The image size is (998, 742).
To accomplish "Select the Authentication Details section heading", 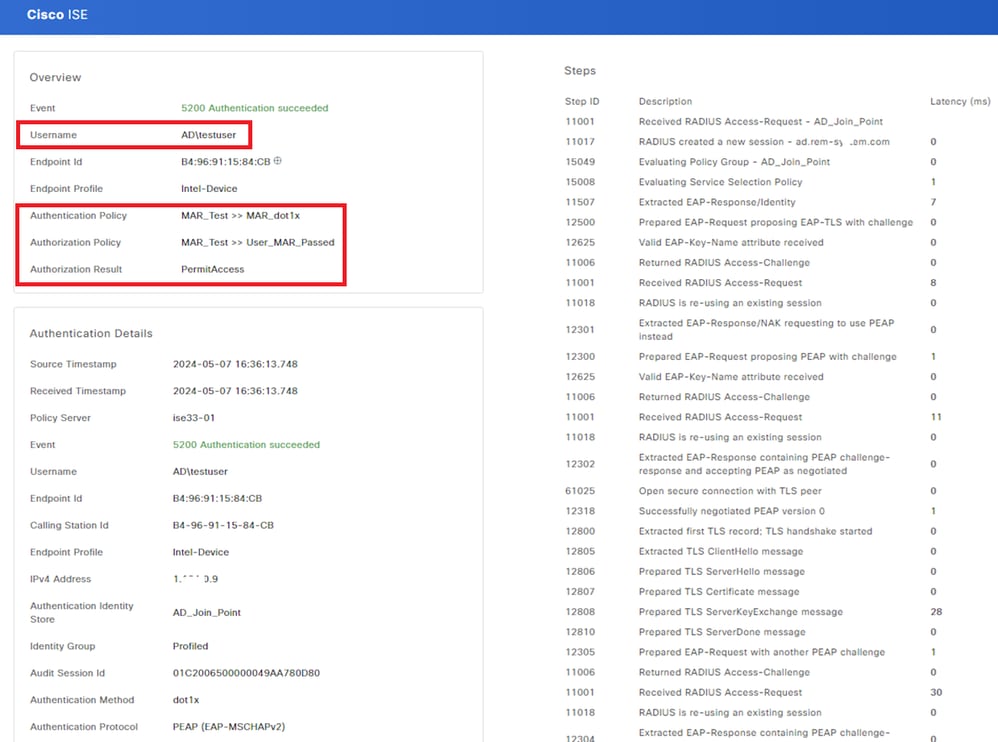I will 91,333.
